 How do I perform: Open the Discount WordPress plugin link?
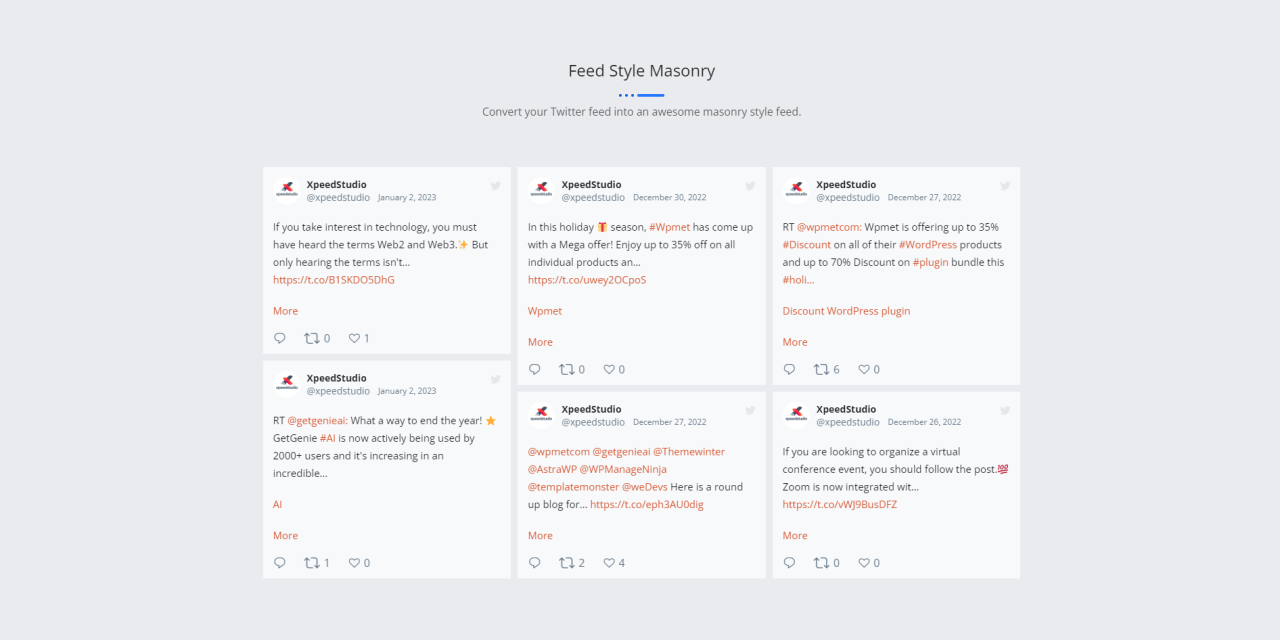pyautogui.click(x=846, y=311)
